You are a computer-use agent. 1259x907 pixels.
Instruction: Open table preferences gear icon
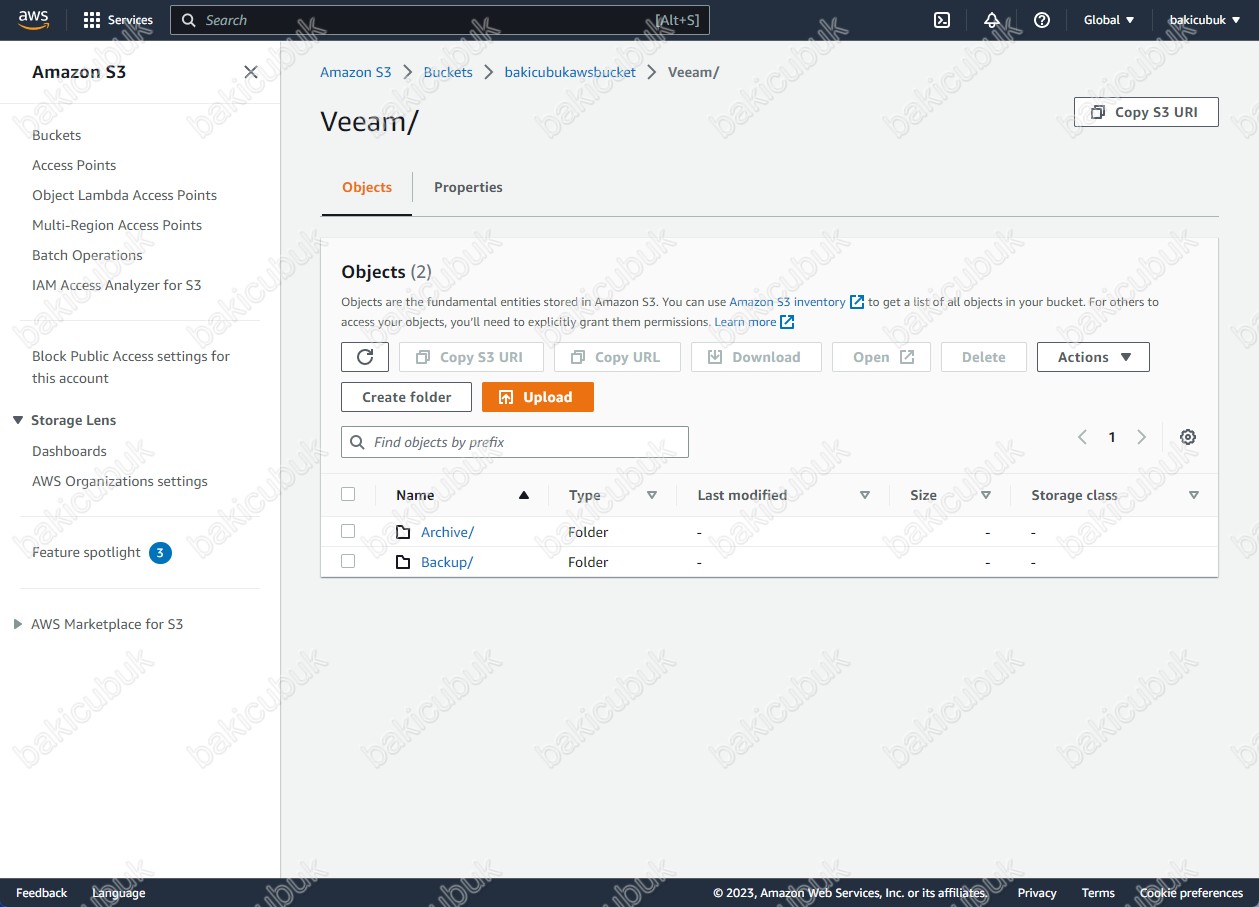click(x=1187, y=437)
